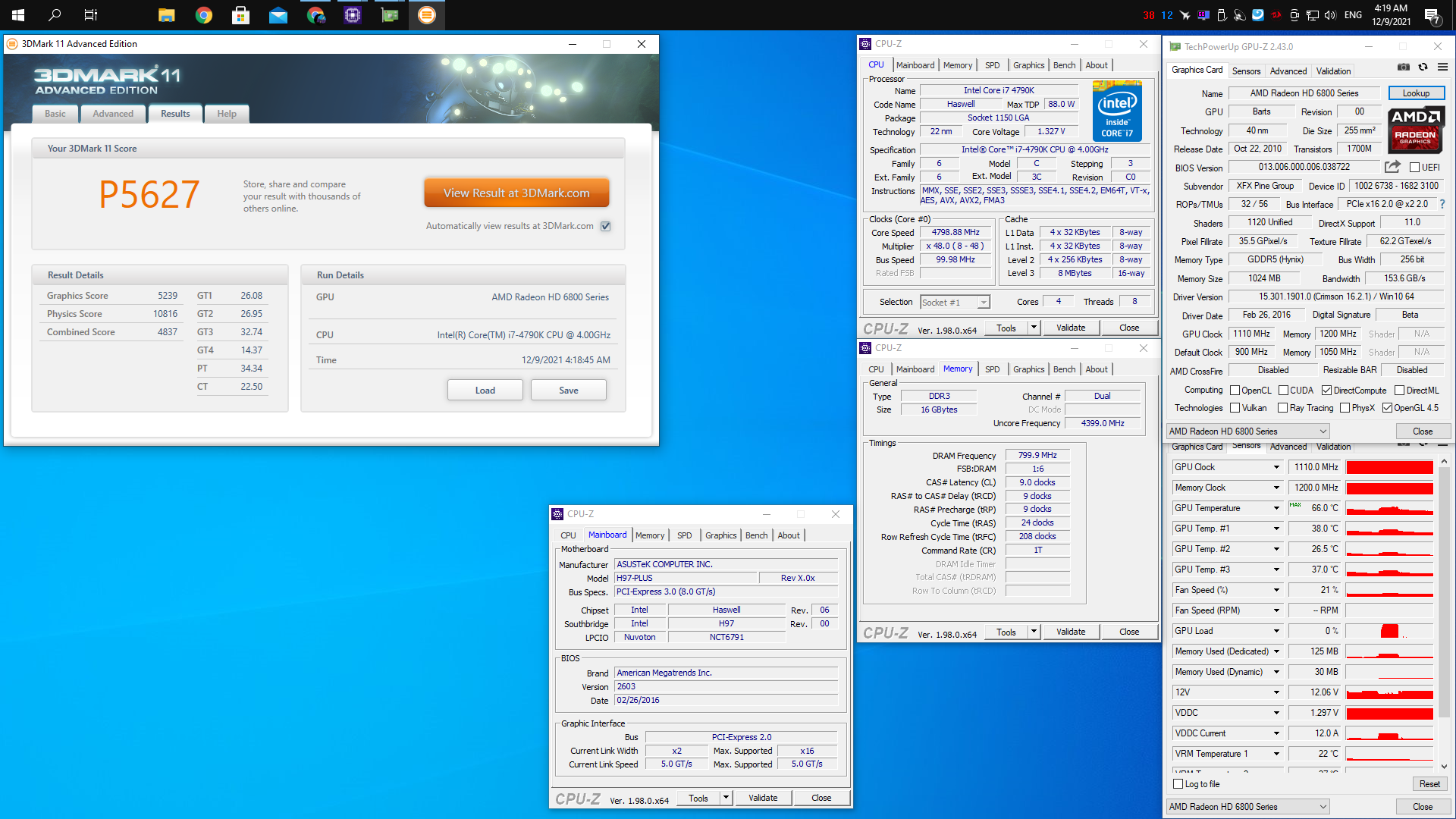Open the Fan Speed (RPM) sensor dropdown
This screenshot has height=819, width=1456.
pyautogui.click(x=1276, y=610)
